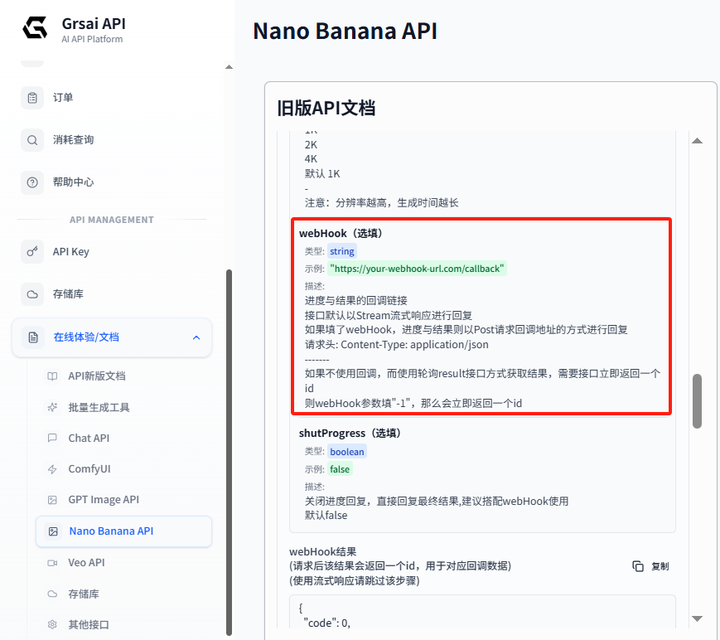Click the gear icon beside 其他接口

pos(52,624)
